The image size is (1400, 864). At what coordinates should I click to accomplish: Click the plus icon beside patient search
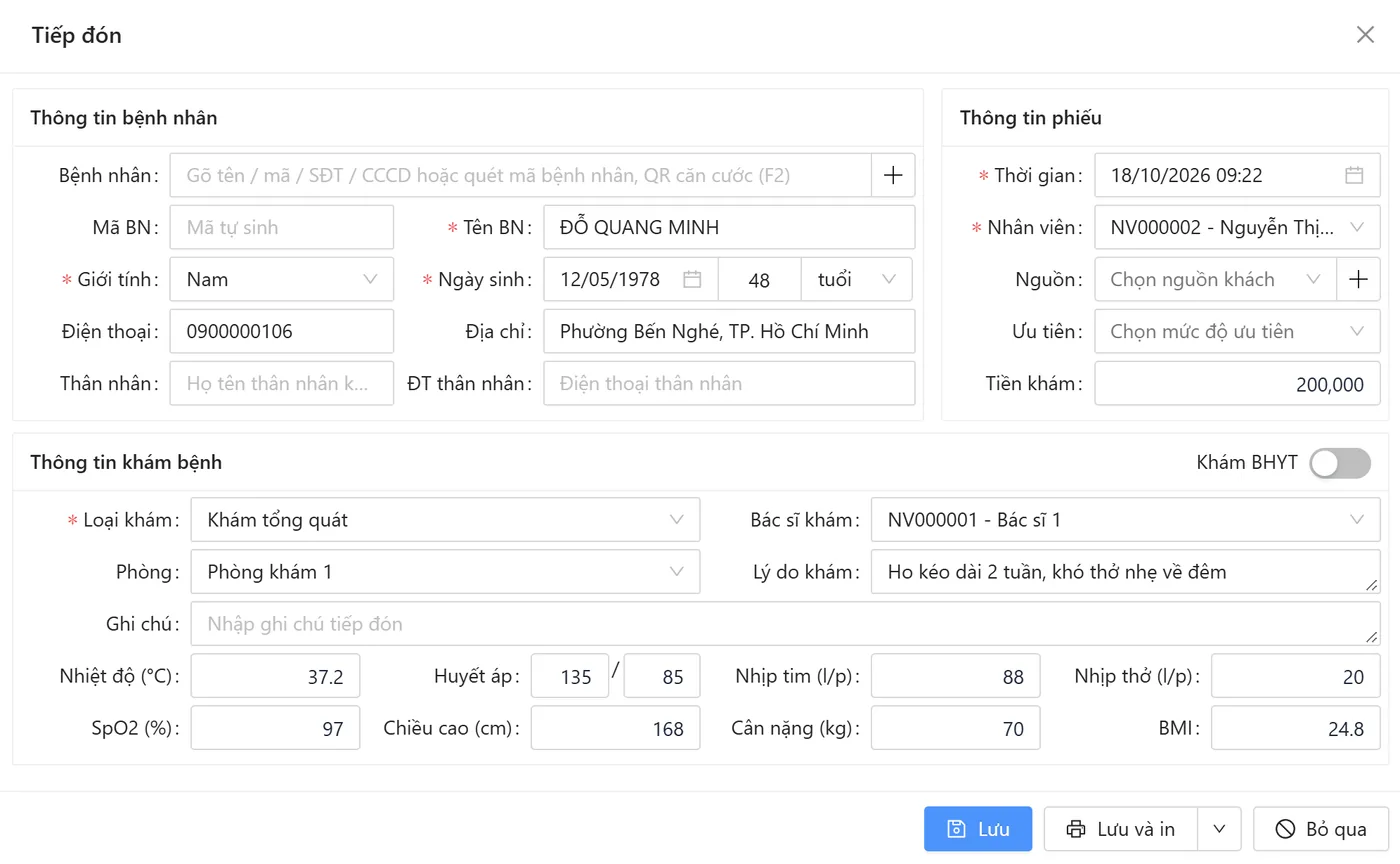(893, 175)
